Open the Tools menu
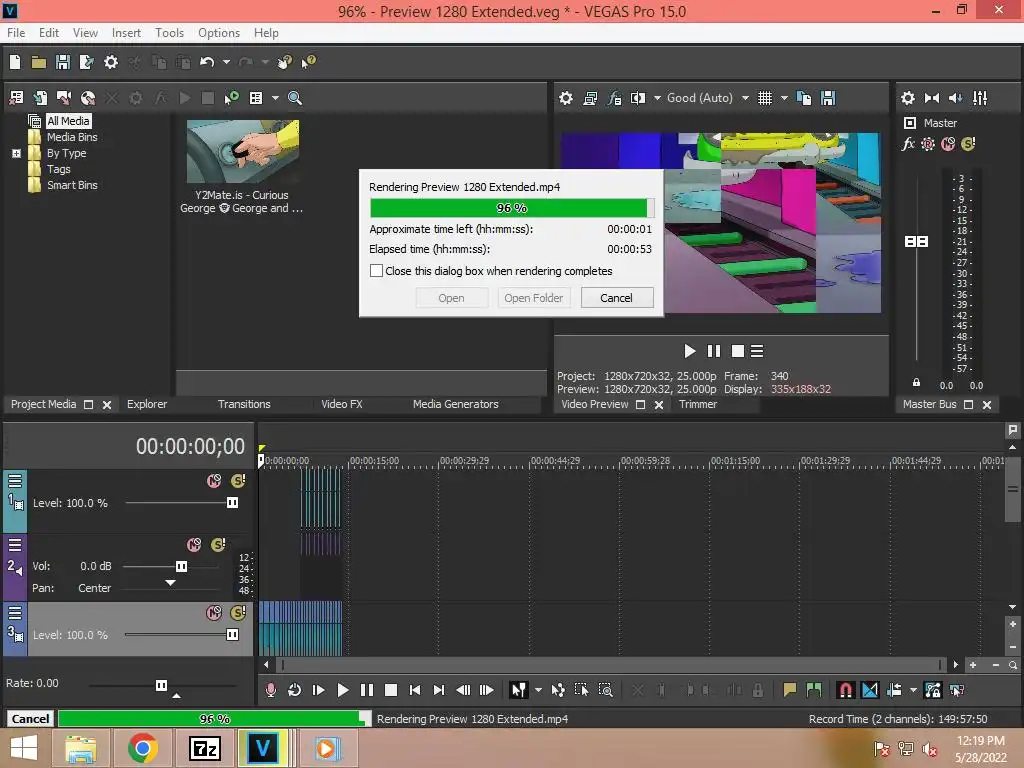 pos(169,33)
